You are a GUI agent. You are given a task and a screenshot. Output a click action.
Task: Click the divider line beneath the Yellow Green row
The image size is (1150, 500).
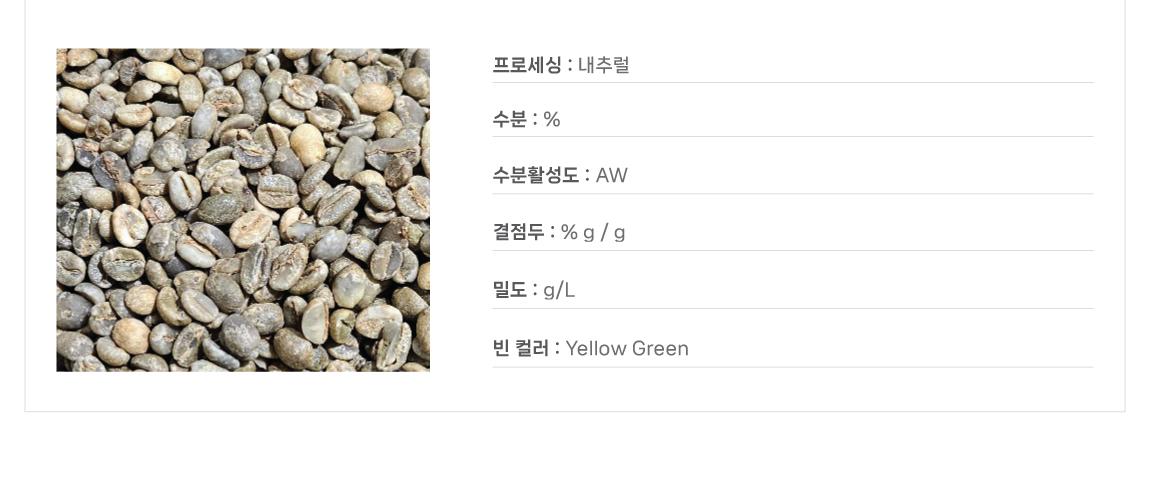793,367
